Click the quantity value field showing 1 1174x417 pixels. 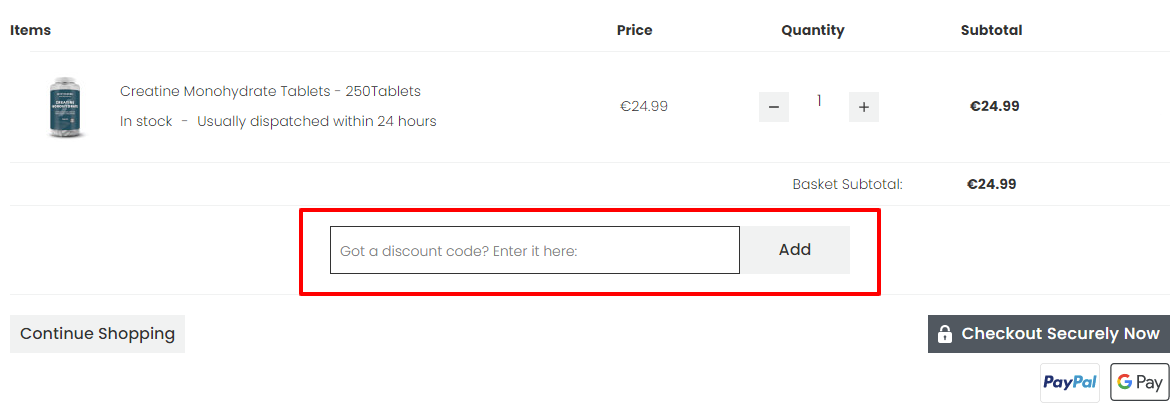[x=819, y=101]
